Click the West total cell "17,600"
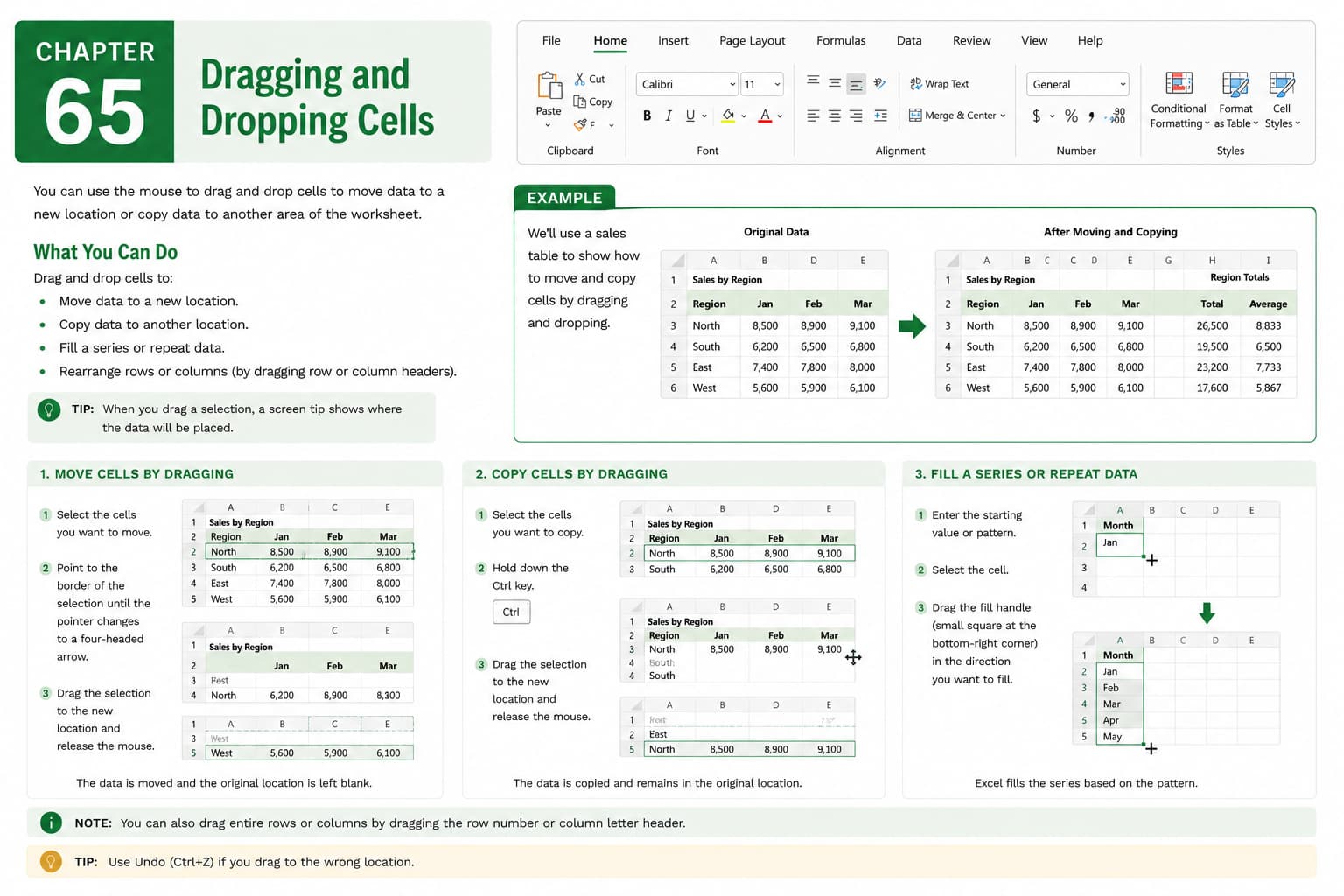This screenshot has width=1344, height=896. point(1212,388)
